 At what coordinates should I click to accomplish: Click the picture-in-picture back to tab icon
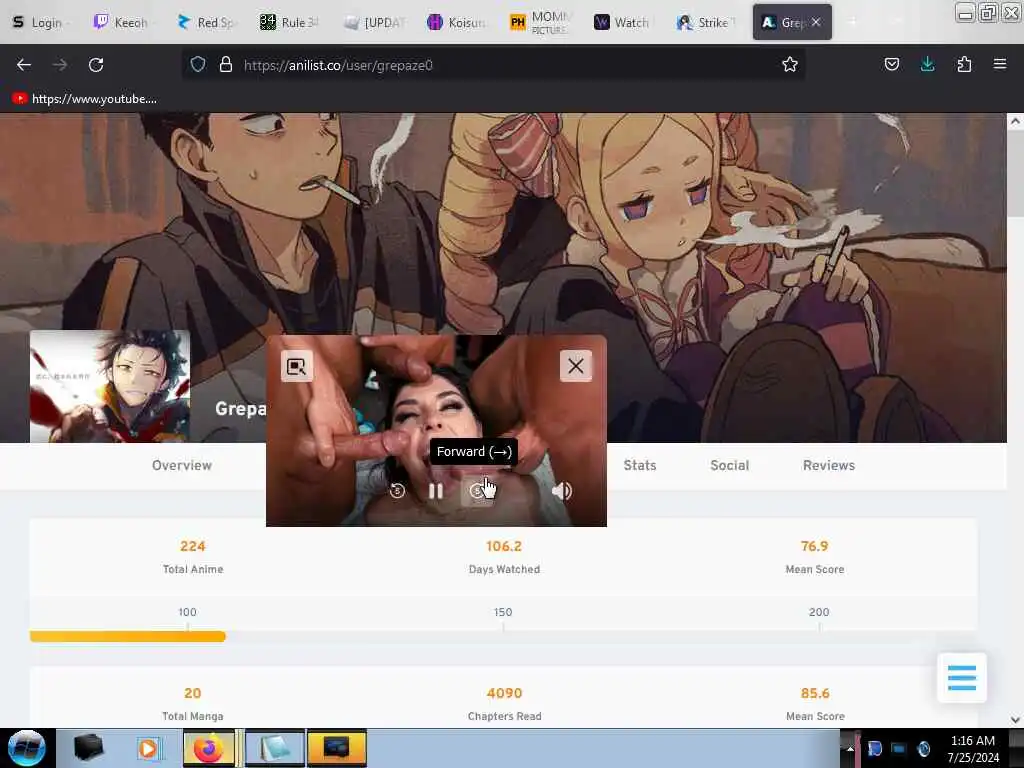(x=296, y=366)
